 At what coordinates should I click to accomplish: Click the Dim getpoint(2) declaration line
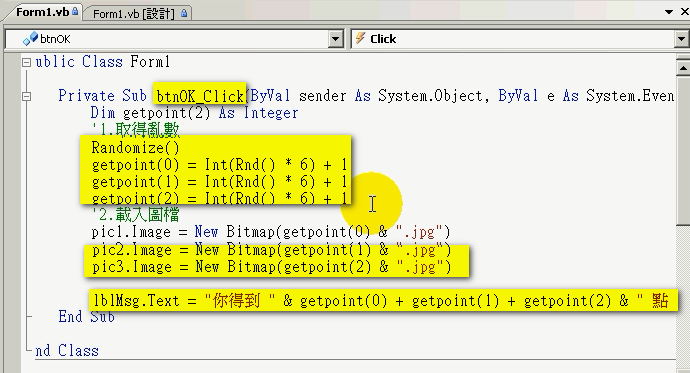pos(194,113)
